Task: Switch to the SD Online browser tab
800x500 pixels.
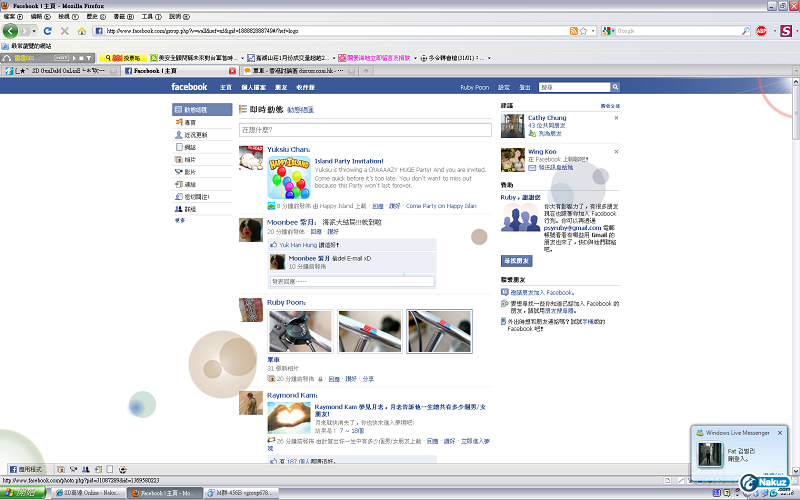Action: click(x=60, y=71)
